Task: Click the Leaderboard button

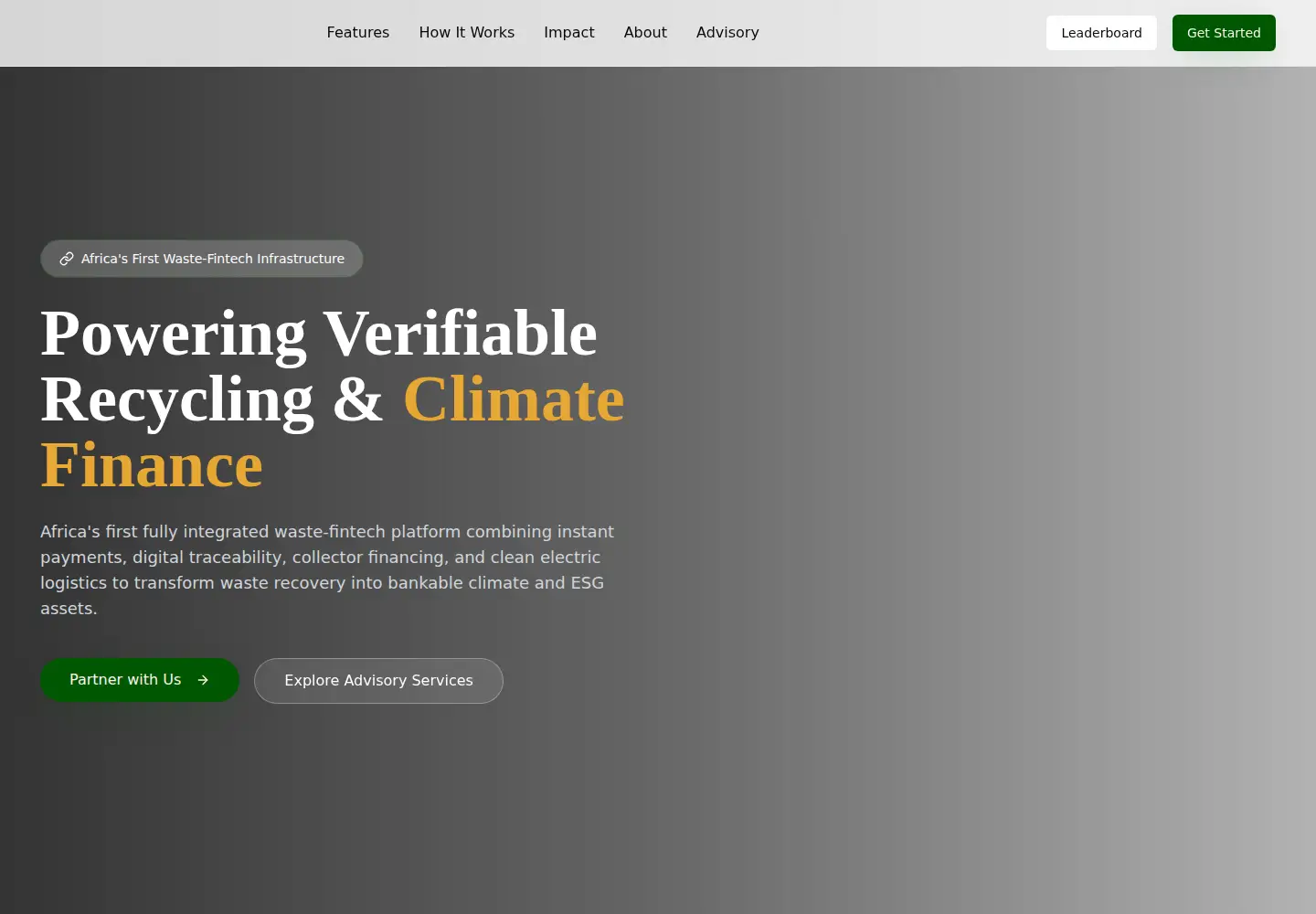Action: pyautogui.click(x=1101, y=33)
